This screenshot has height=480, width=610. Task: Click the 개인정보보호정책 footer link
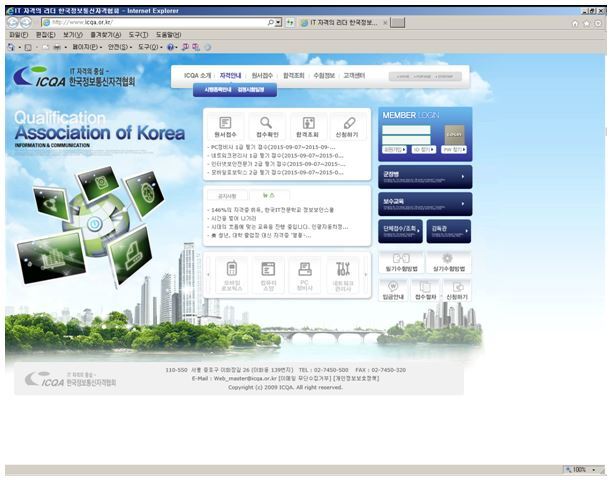(x=356, y=378)
